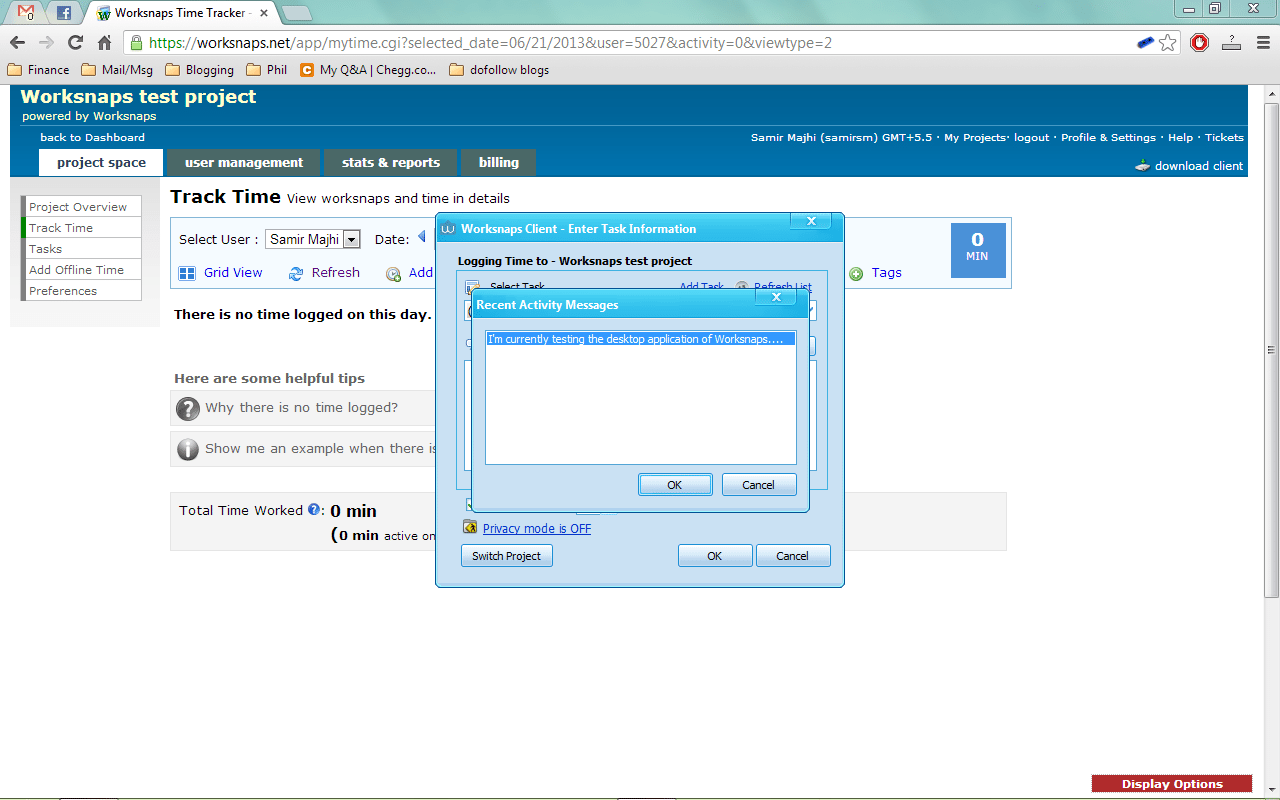Open Add Offline Time in sidebar
Image resolution: width=1280 pixels, height=800 pixels.
76,270
